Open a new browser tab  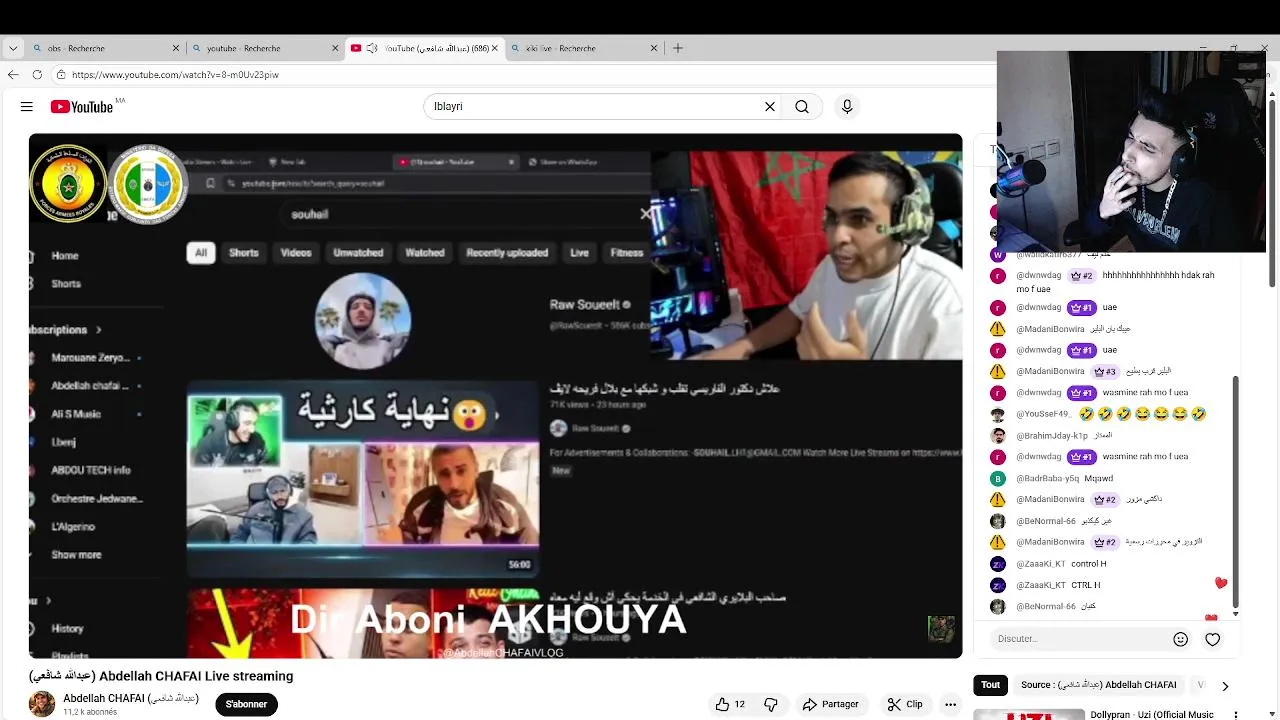click(x=678, y=48)
